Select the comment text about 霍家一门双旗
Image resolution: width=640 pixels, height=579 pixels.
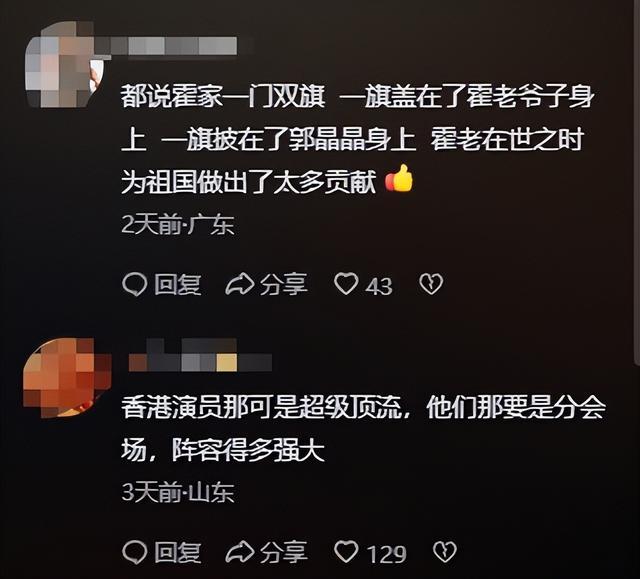pos(358,140)
